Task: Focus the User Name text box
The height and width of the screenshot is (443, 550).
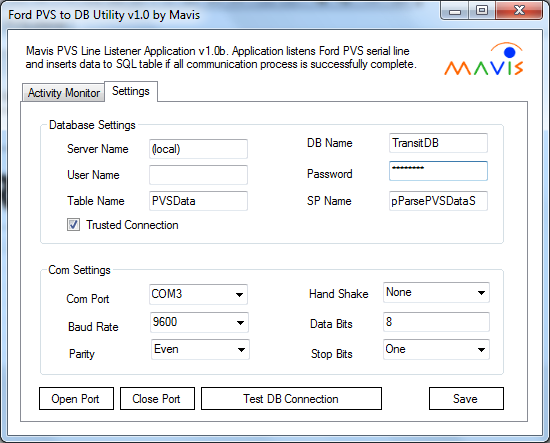Action: coord(198,175)
